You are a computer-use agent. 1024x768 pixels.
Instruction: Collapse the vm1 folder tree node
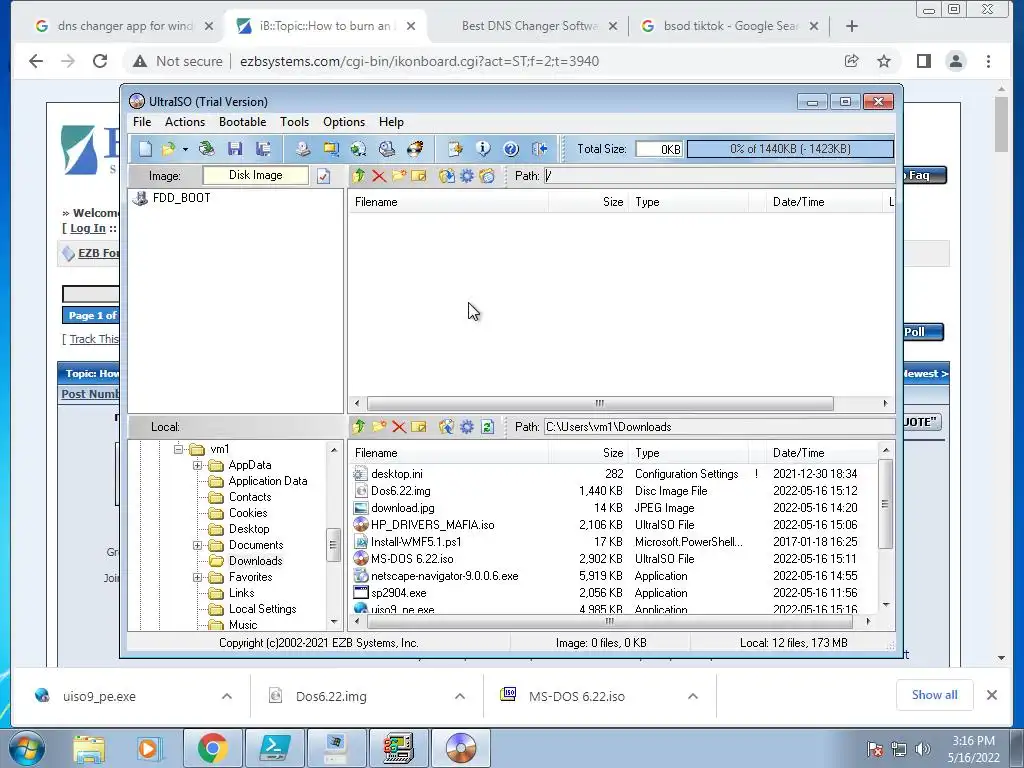coord(178,449)
